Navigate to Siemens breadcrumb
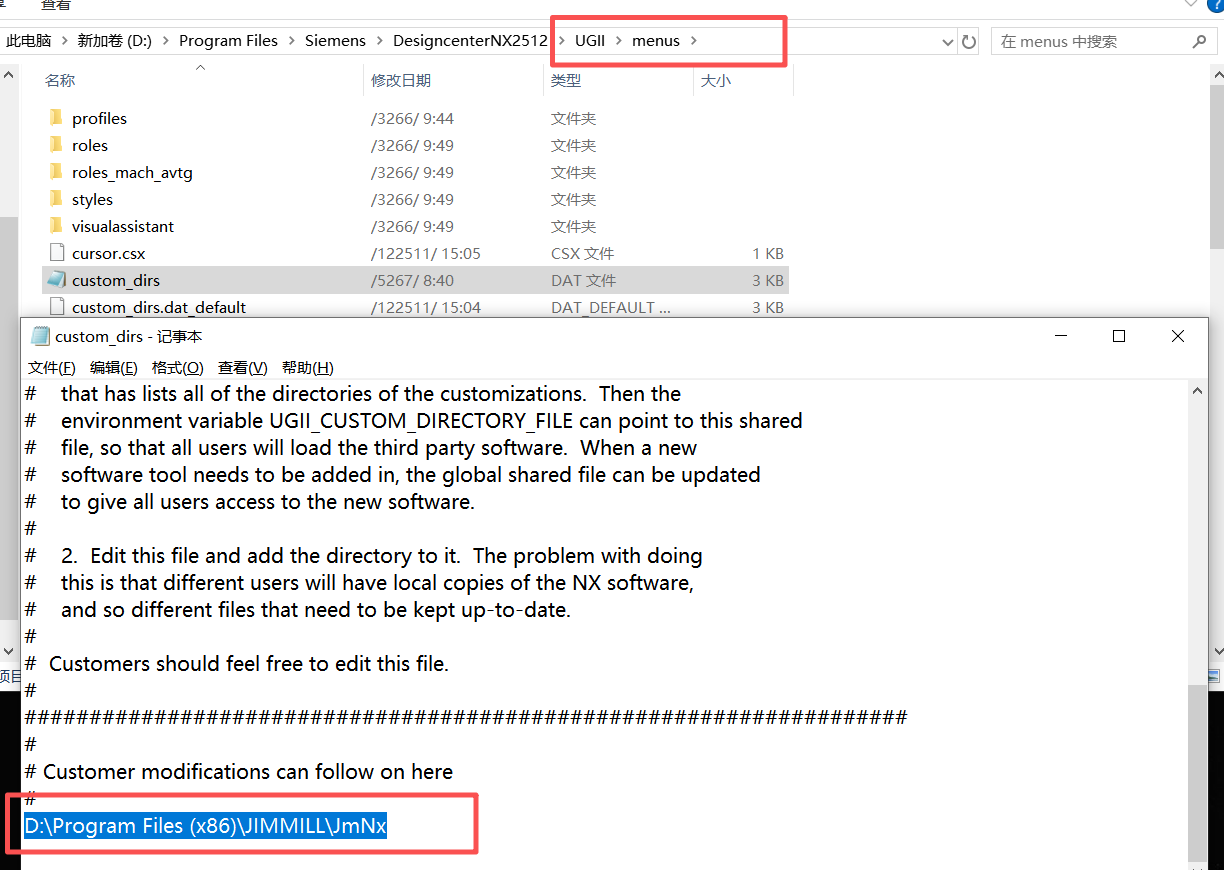This screenshot has height=870, width=1224. 336,41
